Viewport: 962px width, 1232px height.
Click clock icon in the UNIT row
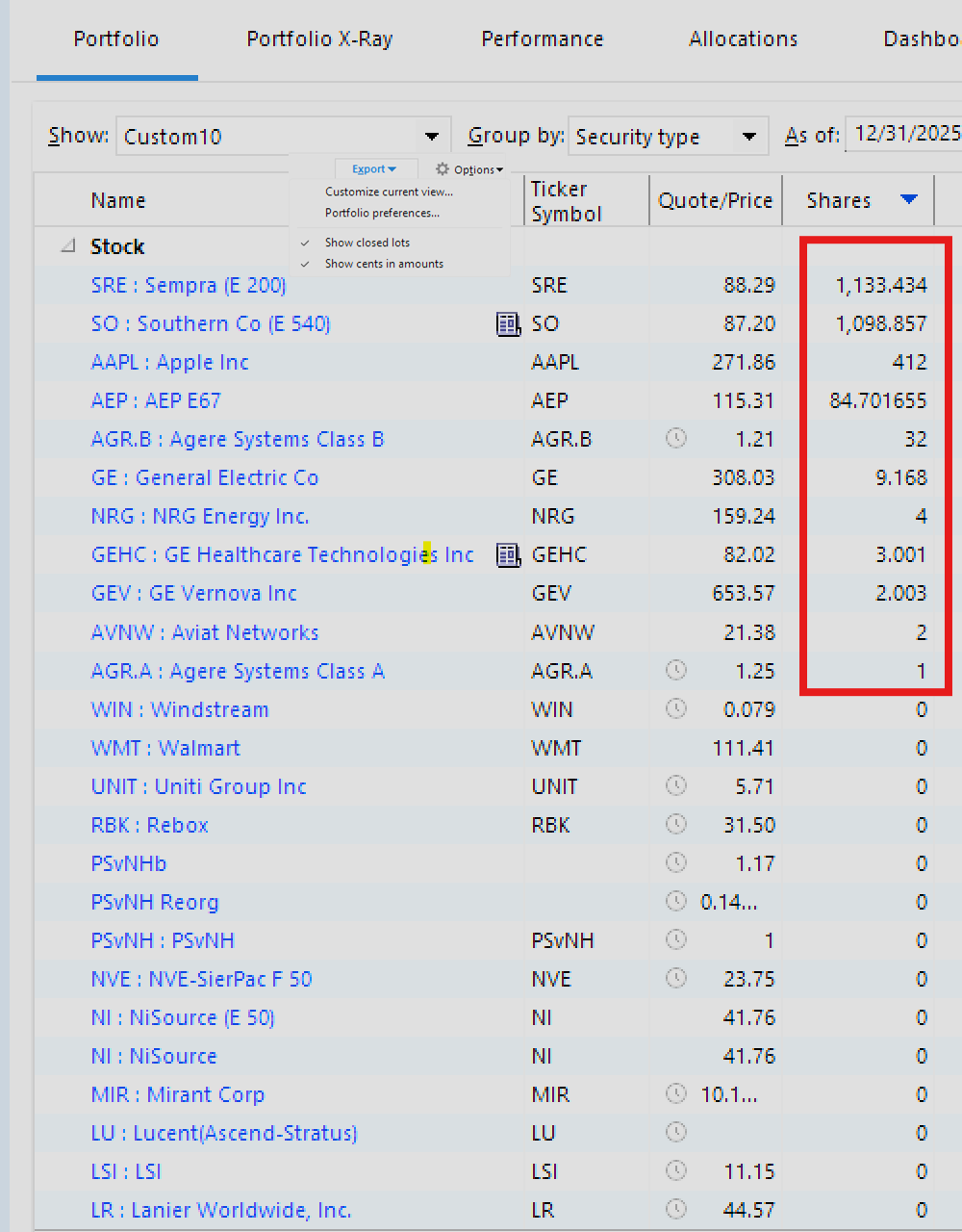click(x=676, y=785)
